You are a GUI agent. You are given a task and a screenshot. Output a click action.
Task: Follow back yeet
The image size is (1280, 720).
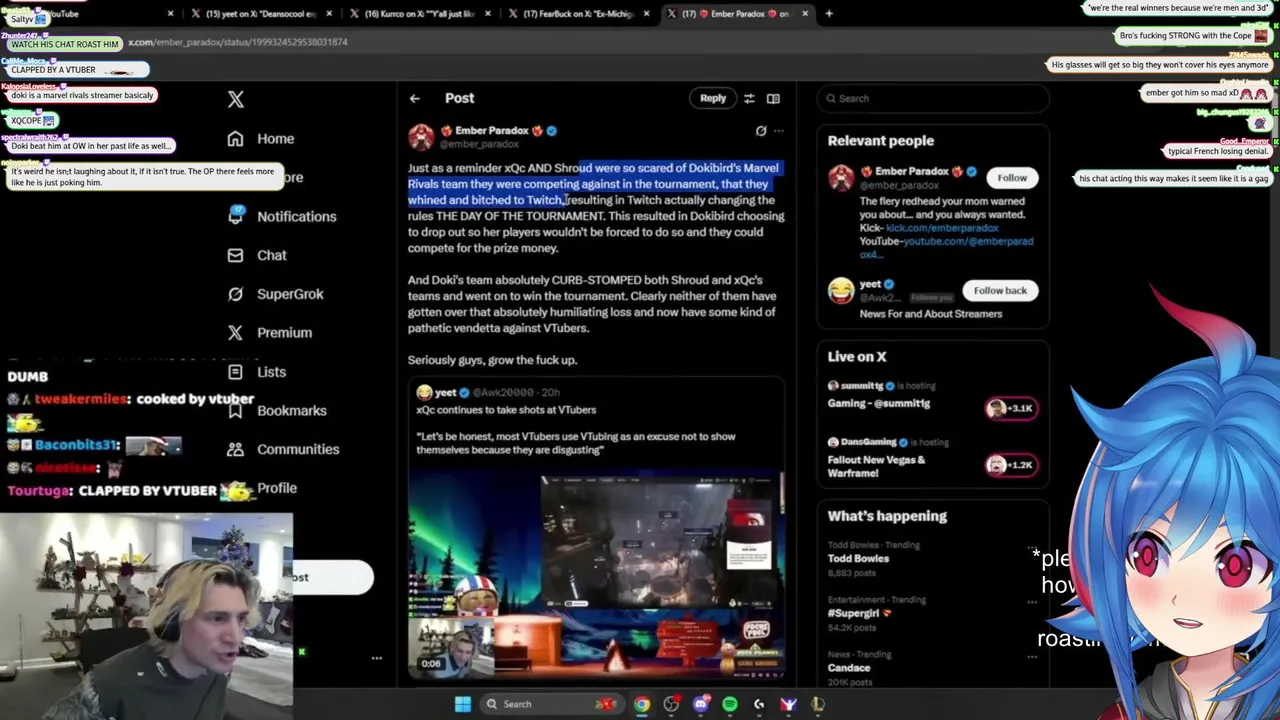1000,290
